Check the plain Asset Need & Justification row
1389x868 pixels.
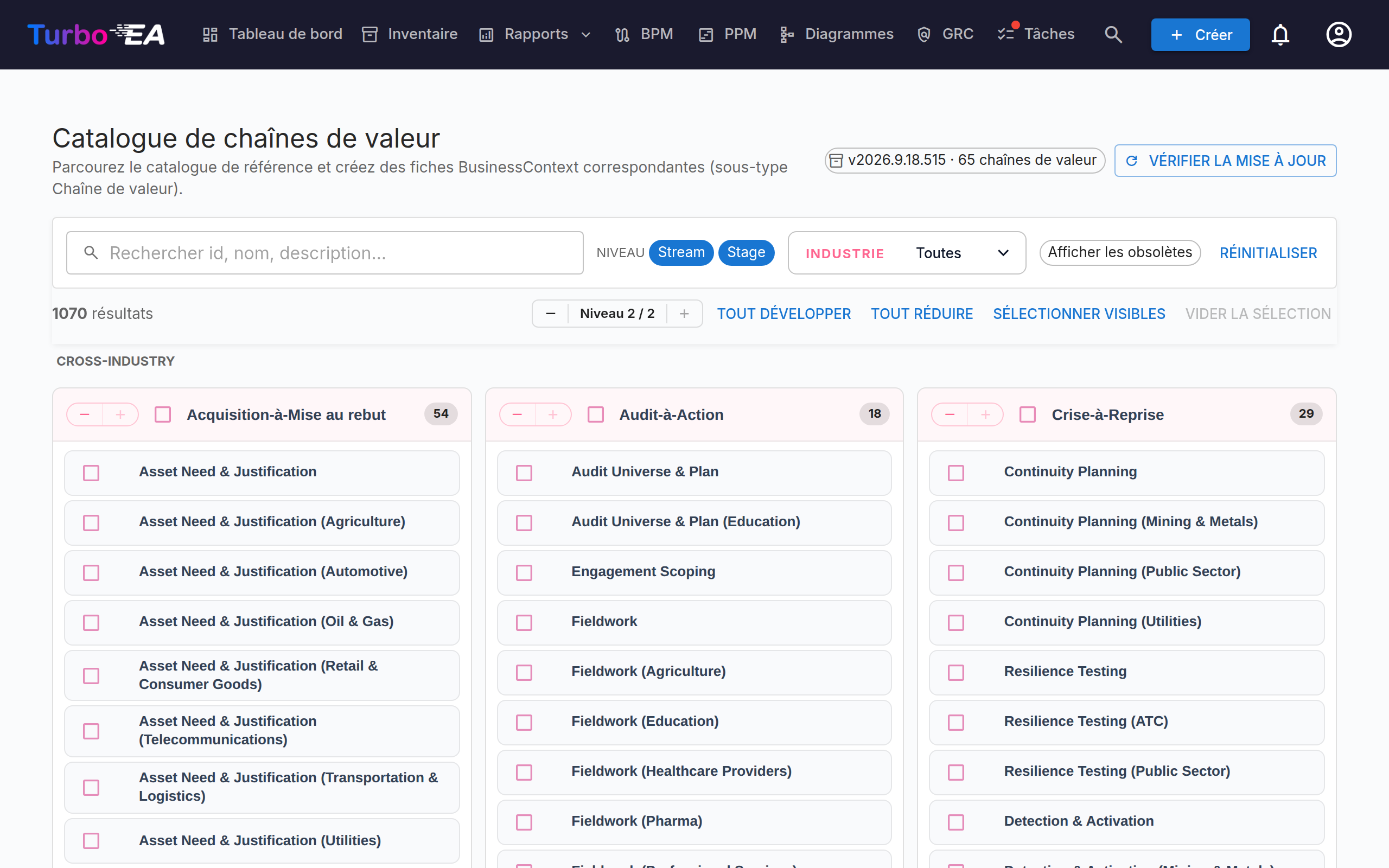click(x=91, y=473)
